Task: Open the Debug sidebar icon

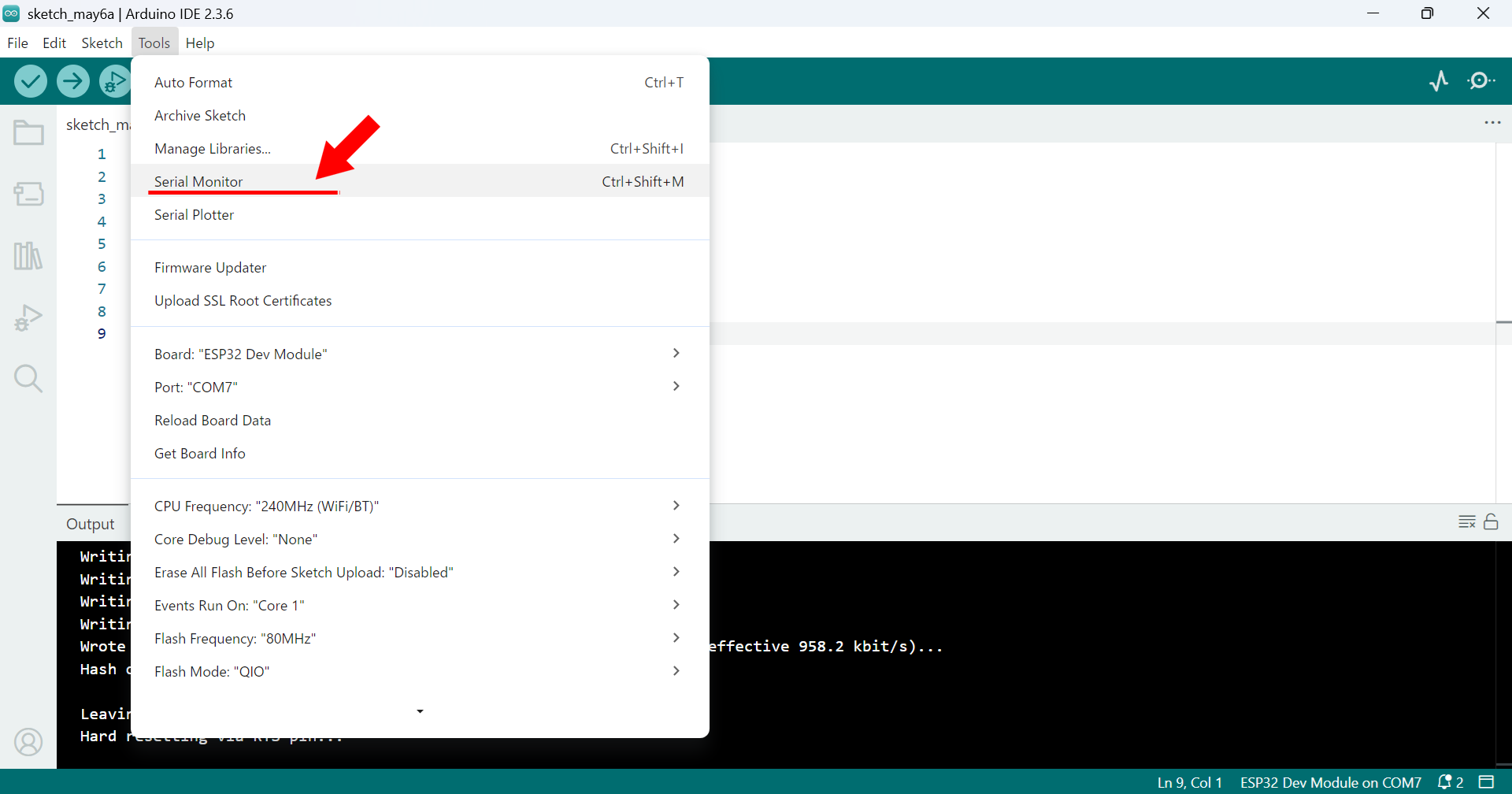Action: tap(28, 317)
